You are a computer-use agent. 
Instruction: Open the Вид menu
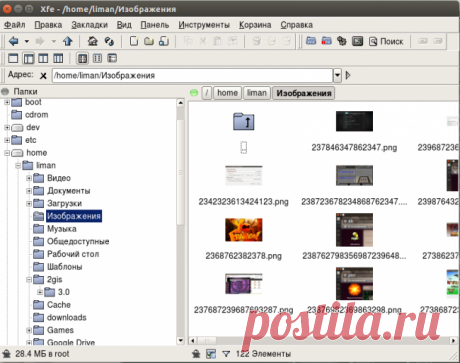click(x=124, y=25)
